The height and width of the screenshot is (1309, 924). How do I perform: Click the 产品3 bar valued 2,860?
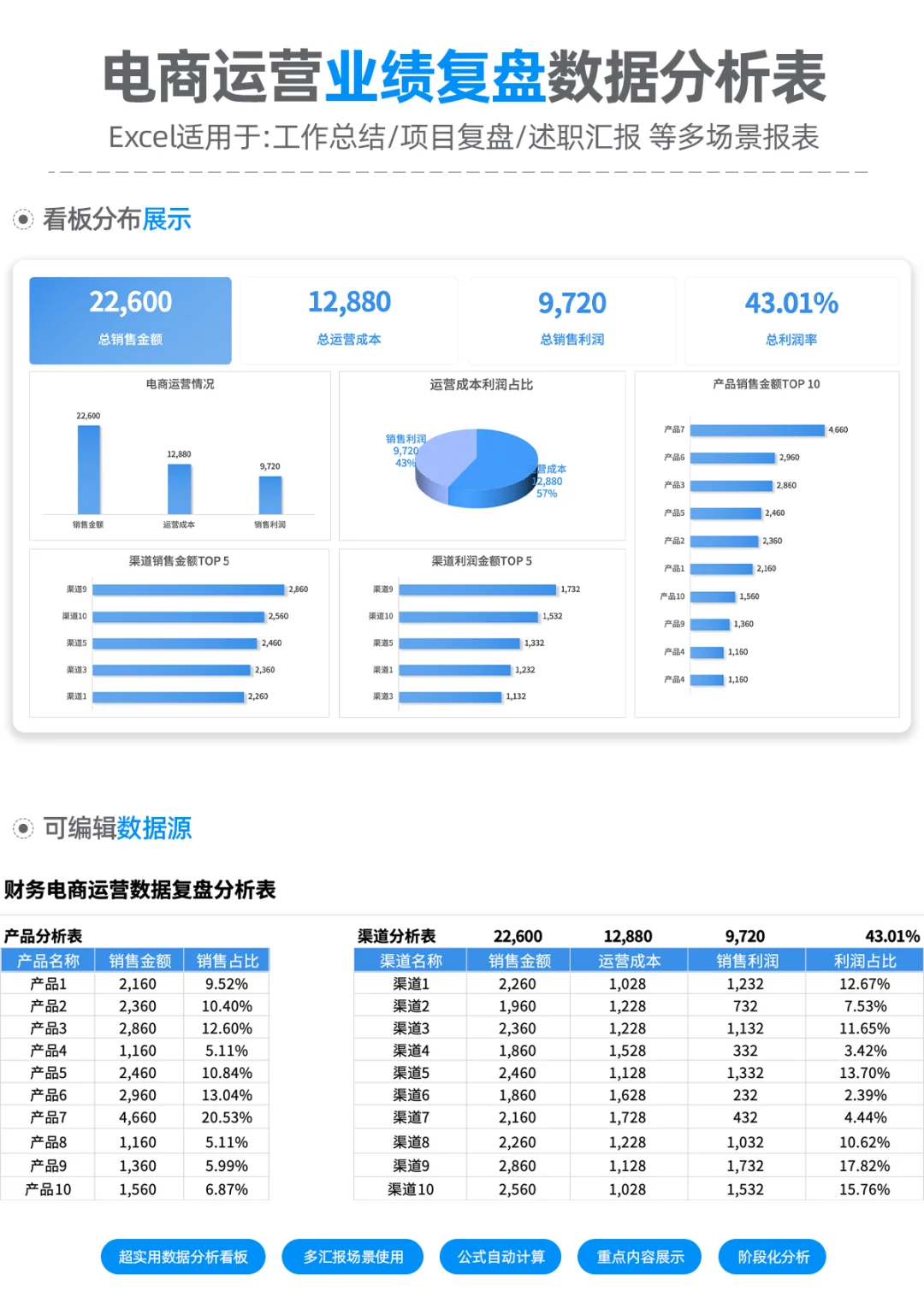coord(731,485)
